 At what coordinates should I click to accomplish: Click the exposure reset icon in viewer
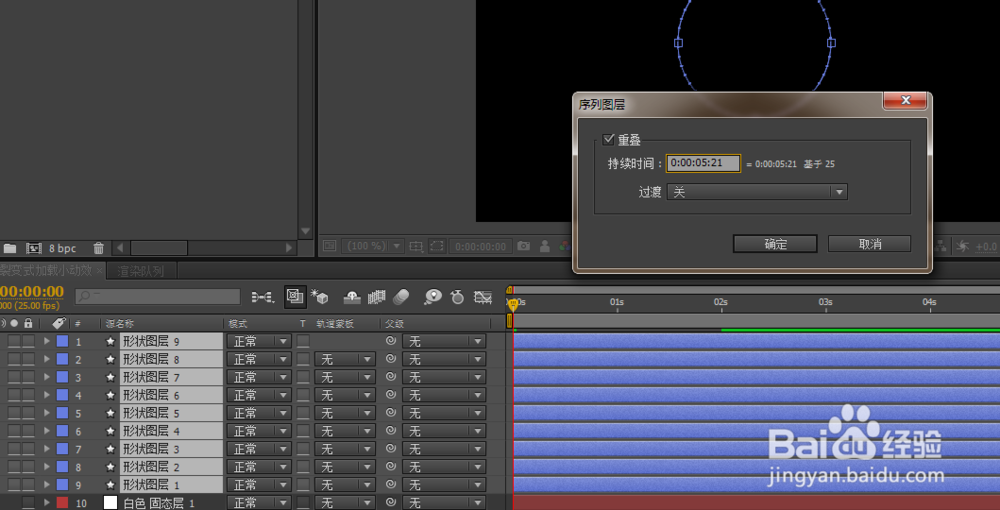point(963,246)
